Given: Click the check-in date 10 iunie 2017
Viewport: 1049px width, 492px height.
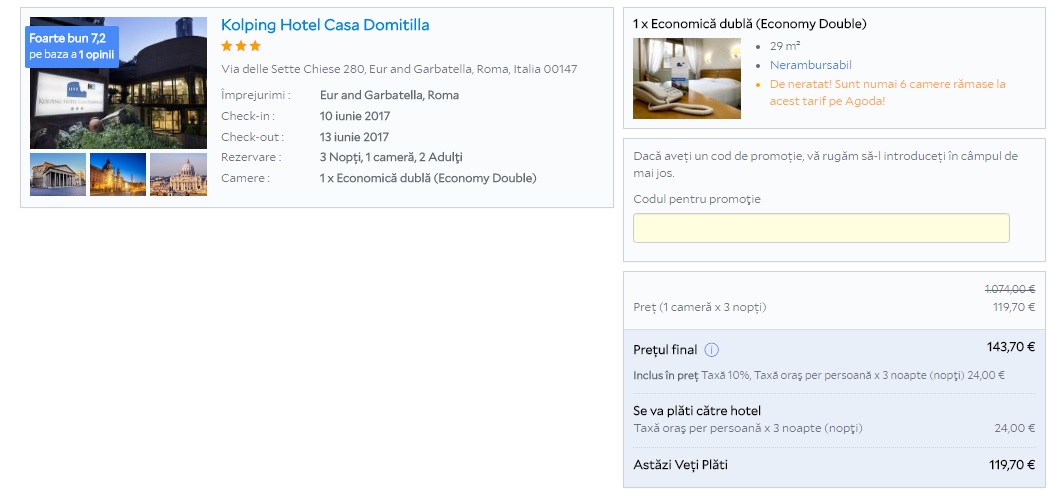Looking at the screenshot, I should point(354,116).
